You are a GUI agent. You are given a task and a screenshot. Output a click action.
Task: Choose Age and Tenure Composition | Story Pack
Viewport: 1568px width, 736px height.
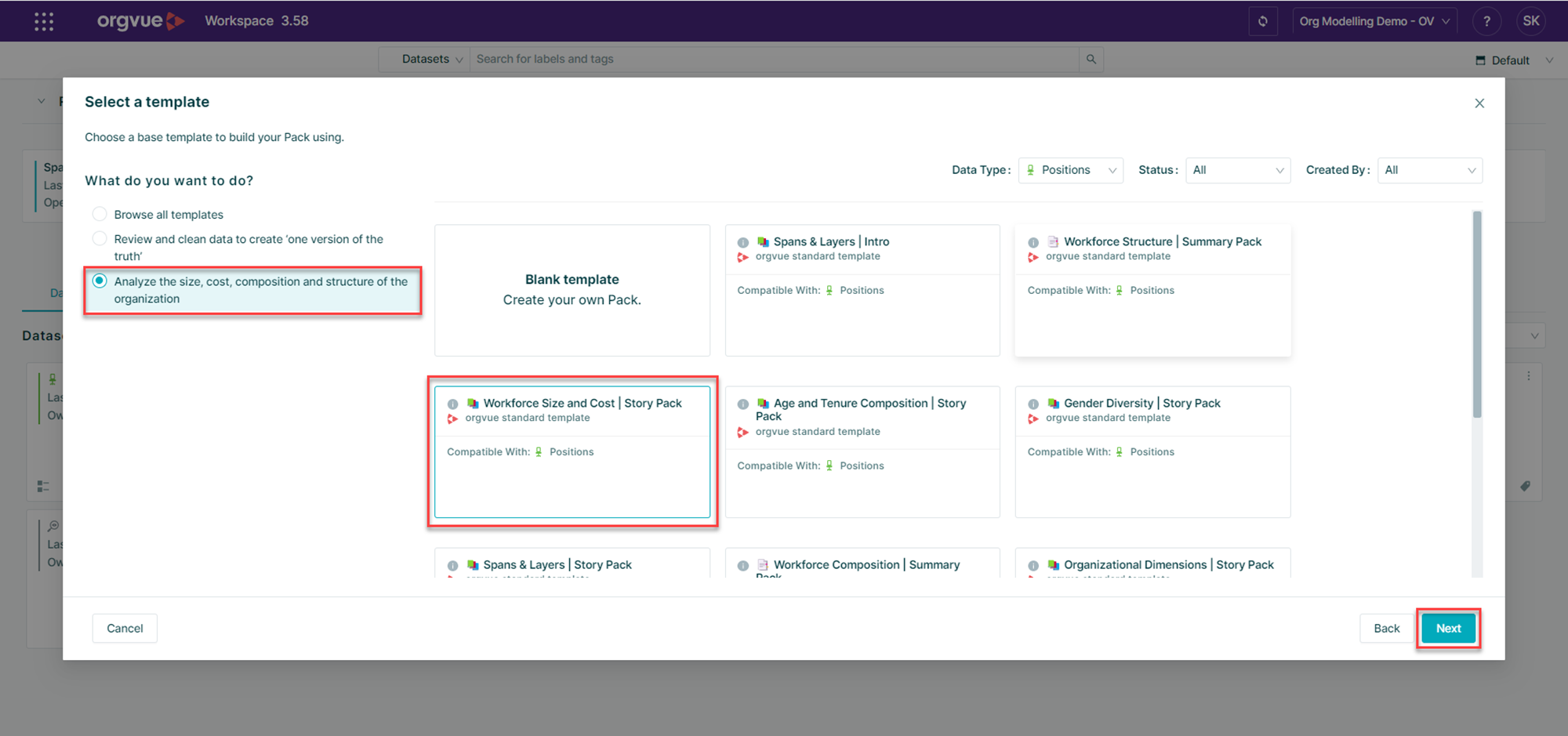[862, 451]
